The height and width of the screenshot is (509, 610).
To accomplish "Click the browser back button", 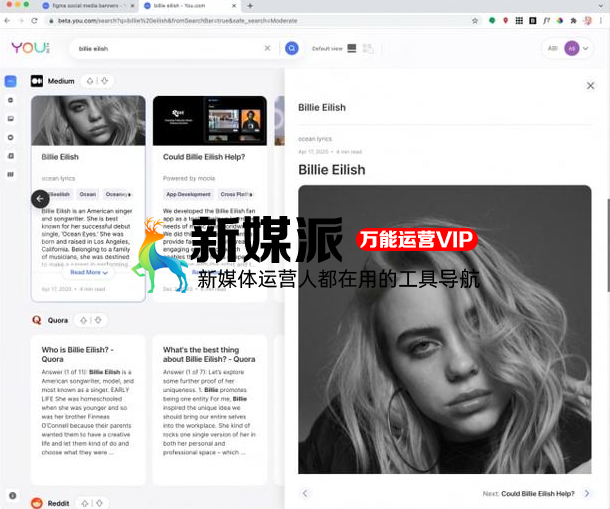I will click(x=7, y=21).
